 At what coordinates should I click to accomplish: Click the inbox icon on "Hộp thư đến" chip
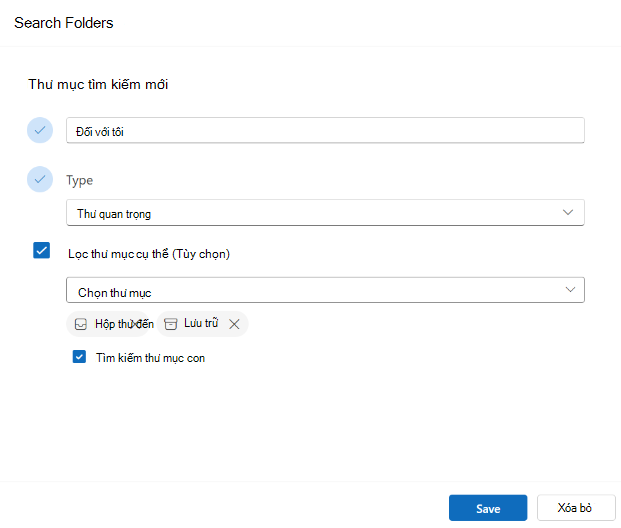(x=81, y=324)
